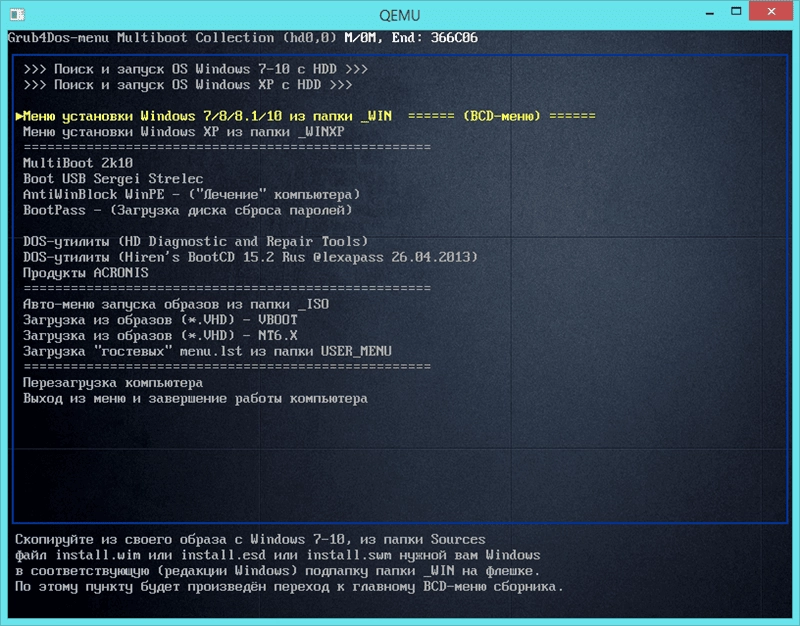Choose DOS-утилиты HD Diagnostic and Repair Tools
The height and width of the screenshot is (626, 800).
click(x=195, y=241)
